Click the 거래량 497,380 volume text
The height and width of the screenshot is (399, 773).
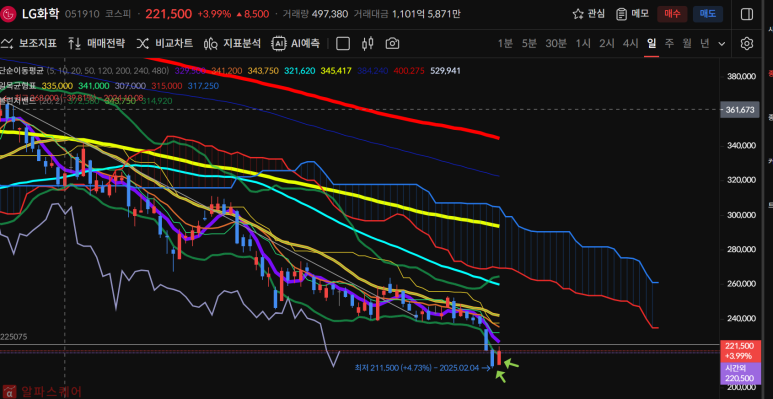315,14
